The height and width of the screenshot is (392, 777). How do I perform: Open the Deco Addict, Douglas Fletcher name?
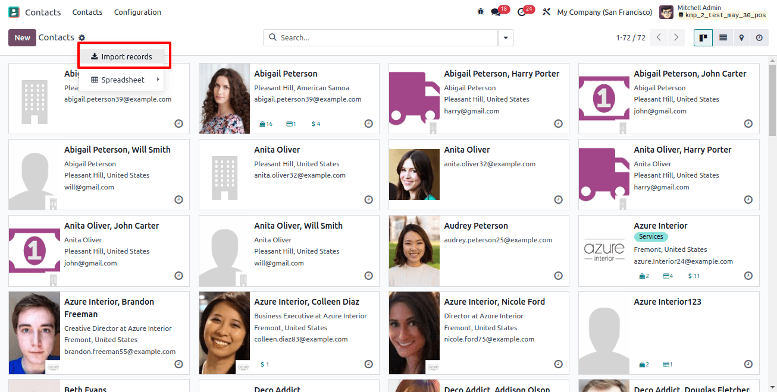pyautogui.click(x=691, y=389)
